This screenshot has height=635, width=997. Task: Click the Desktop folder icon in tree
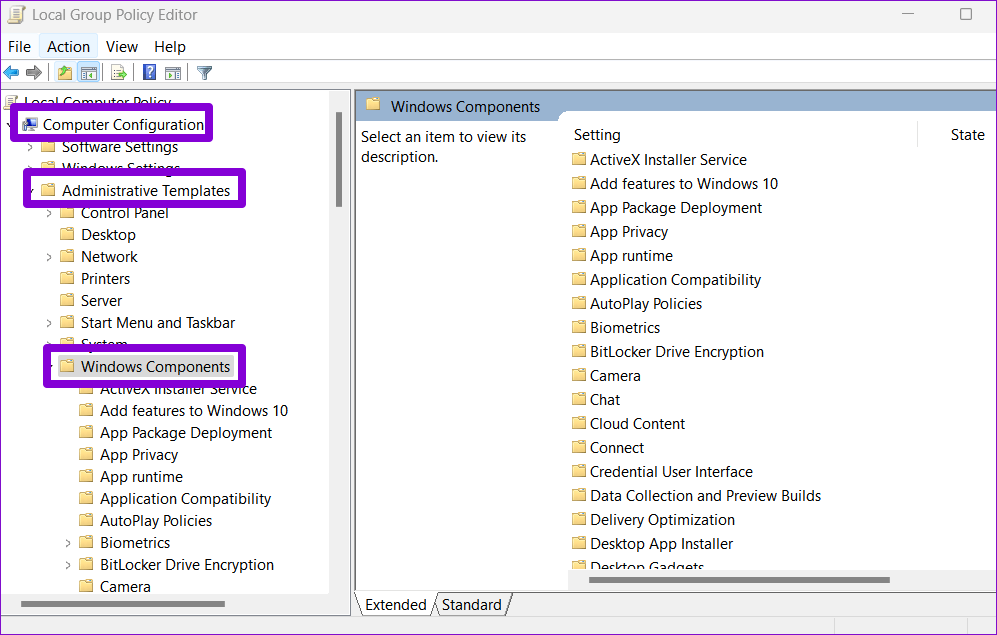coord(67,235)
